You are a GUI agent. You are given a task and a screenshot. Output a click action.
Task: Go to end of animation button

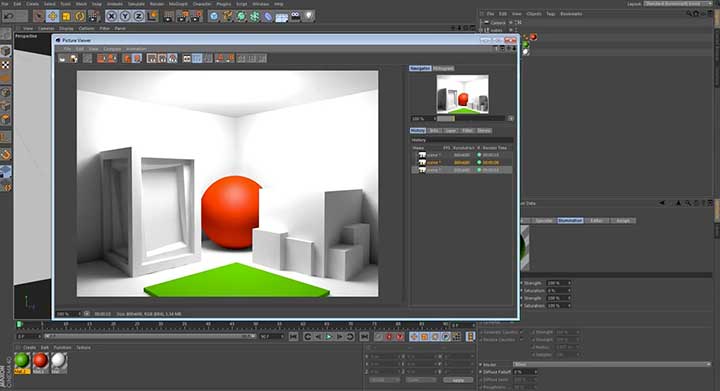coord(364,337)
